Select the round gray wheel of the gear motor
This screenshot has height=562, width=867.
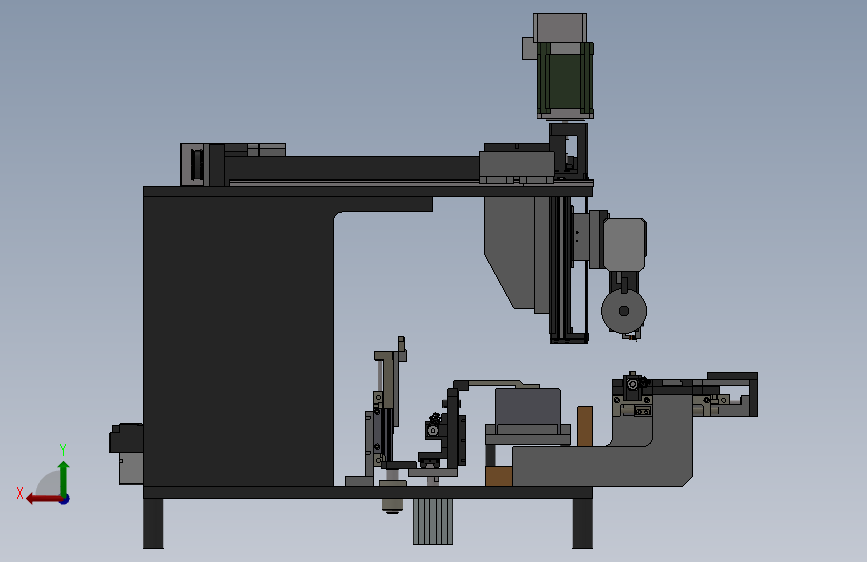tap(624, 311)
